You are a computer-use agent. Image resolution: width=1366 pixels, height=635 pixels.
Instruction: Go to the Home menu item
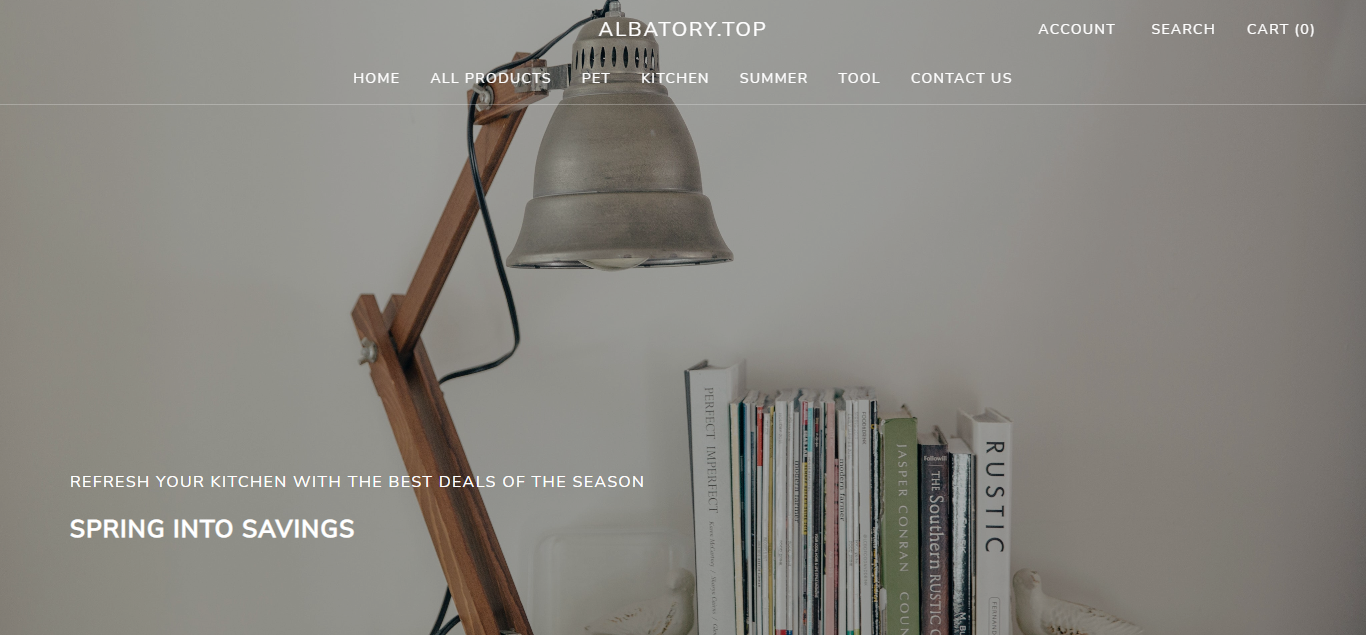[376, 78]
